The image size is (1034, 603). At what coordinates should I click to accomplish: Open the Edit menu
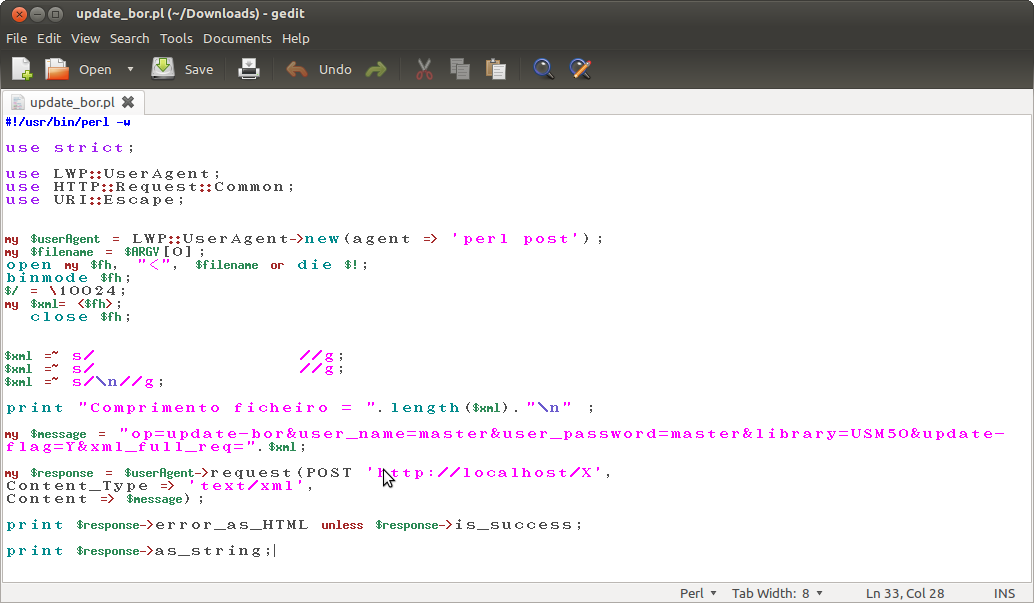pyautogui.click(x=49, y=38)
